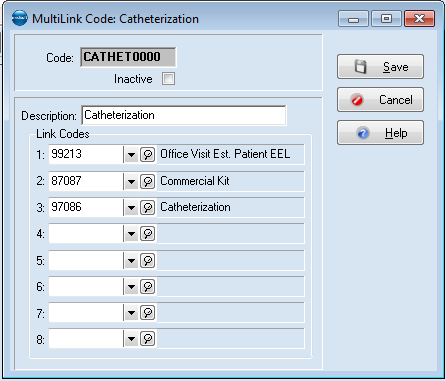Click the lookup magnifier icon for link code 2
Image resolution: width=446 pixels, height=381 pixels.
tap(148, 181)
